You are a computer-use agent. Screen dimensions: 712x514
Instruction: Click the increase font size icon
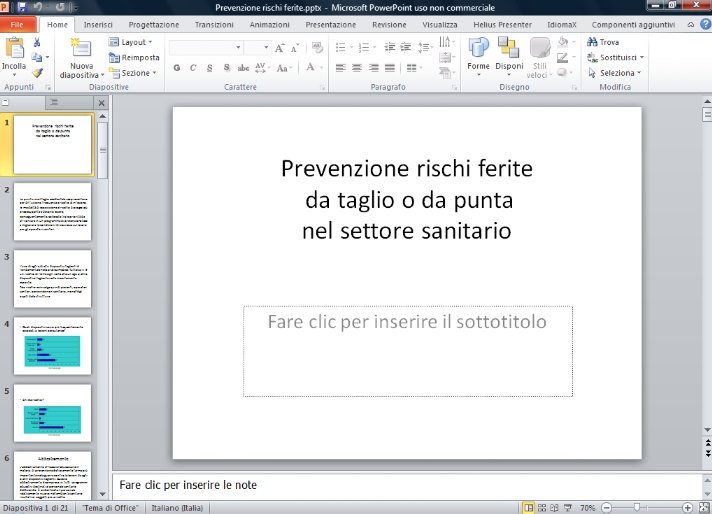point(280,47)
